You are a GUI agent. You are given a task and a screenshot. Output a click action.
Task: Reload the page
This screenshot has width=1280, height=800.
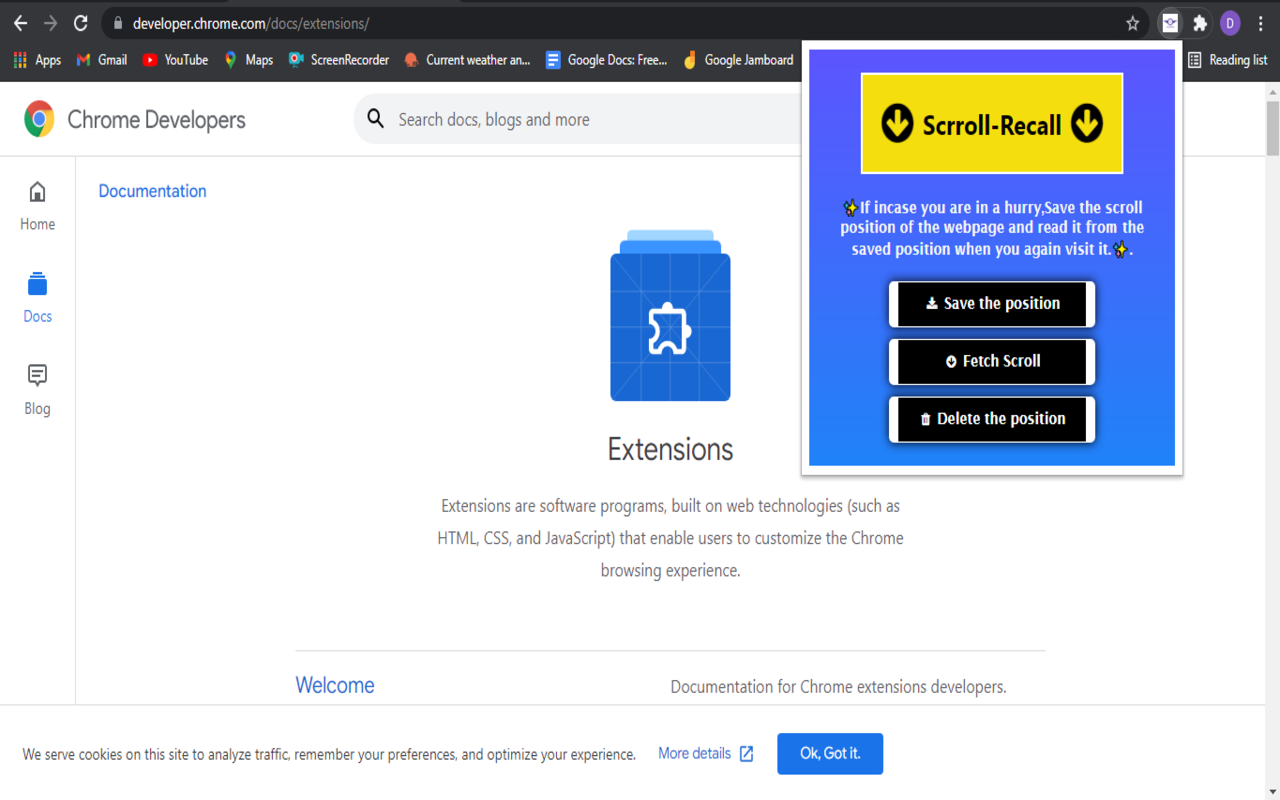pyautogui.click(x=81, y=23)
